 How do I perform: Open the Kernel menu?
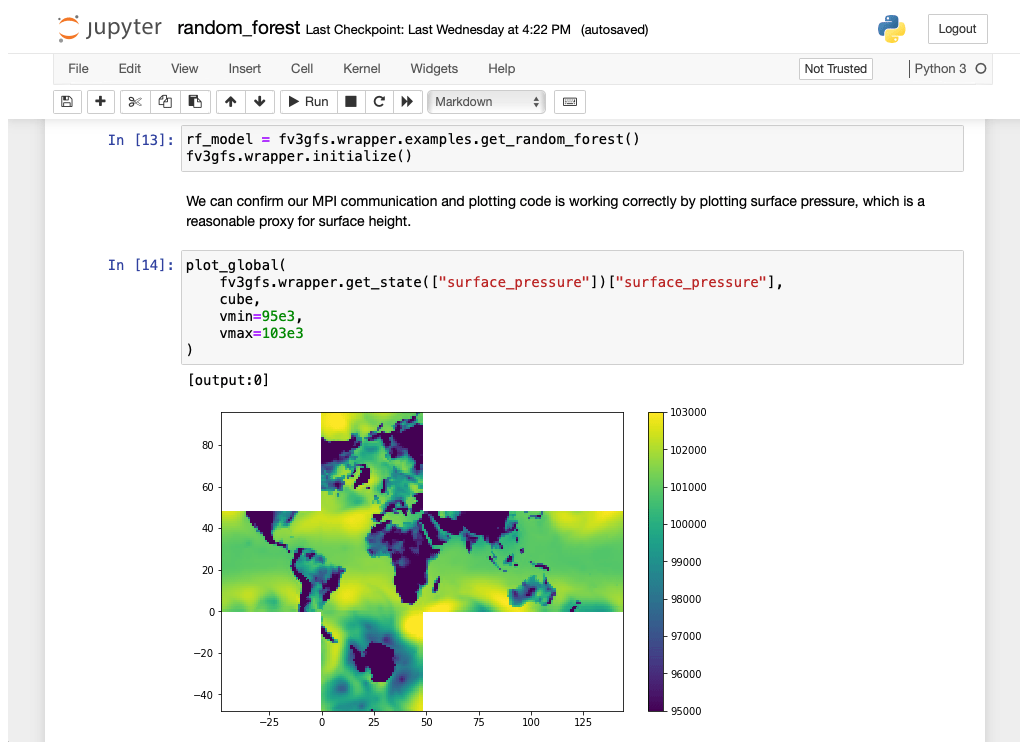coord(361,69)
